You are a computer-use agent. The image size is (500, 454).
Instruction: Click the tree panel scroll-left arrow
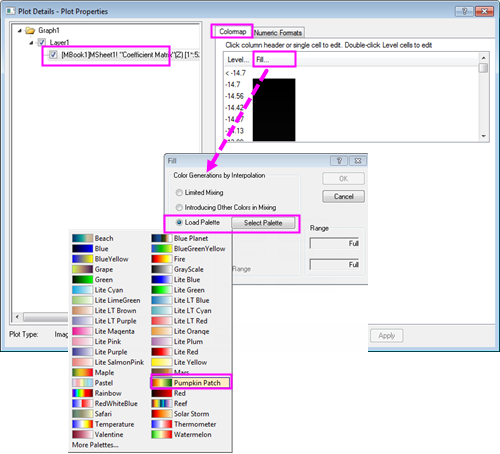click(17, 316)
